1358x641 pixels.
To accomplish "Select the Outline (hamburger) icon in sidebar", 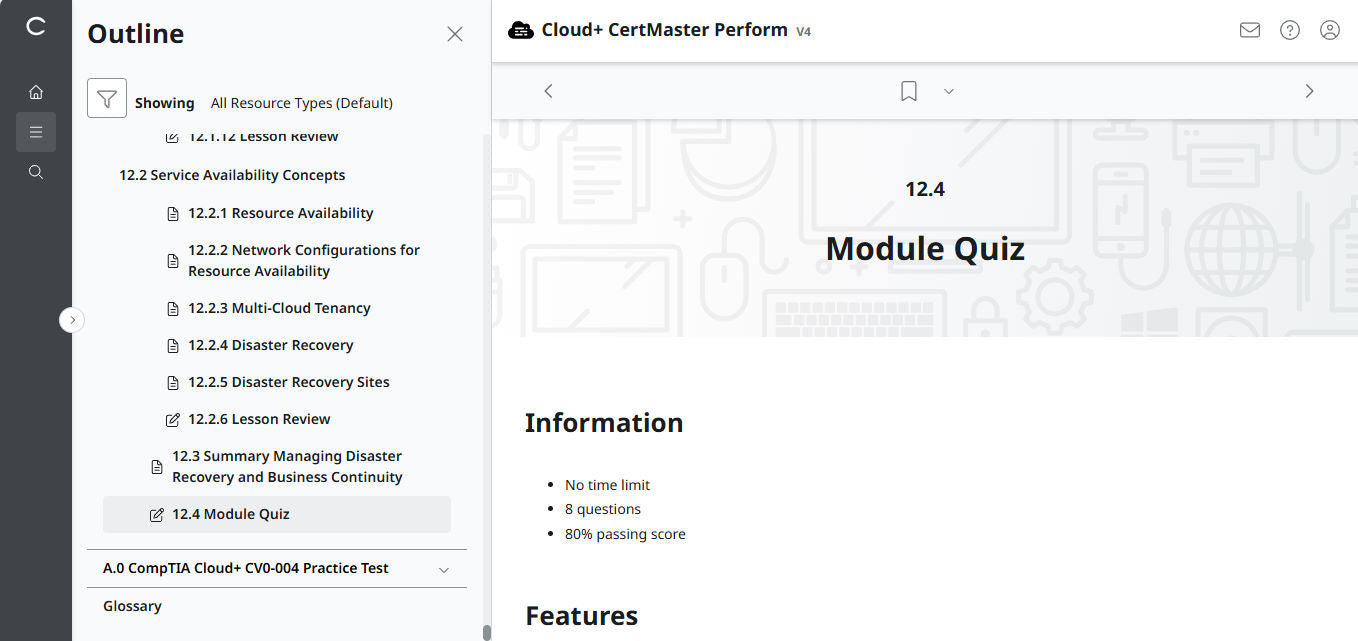I will point(36,131).
